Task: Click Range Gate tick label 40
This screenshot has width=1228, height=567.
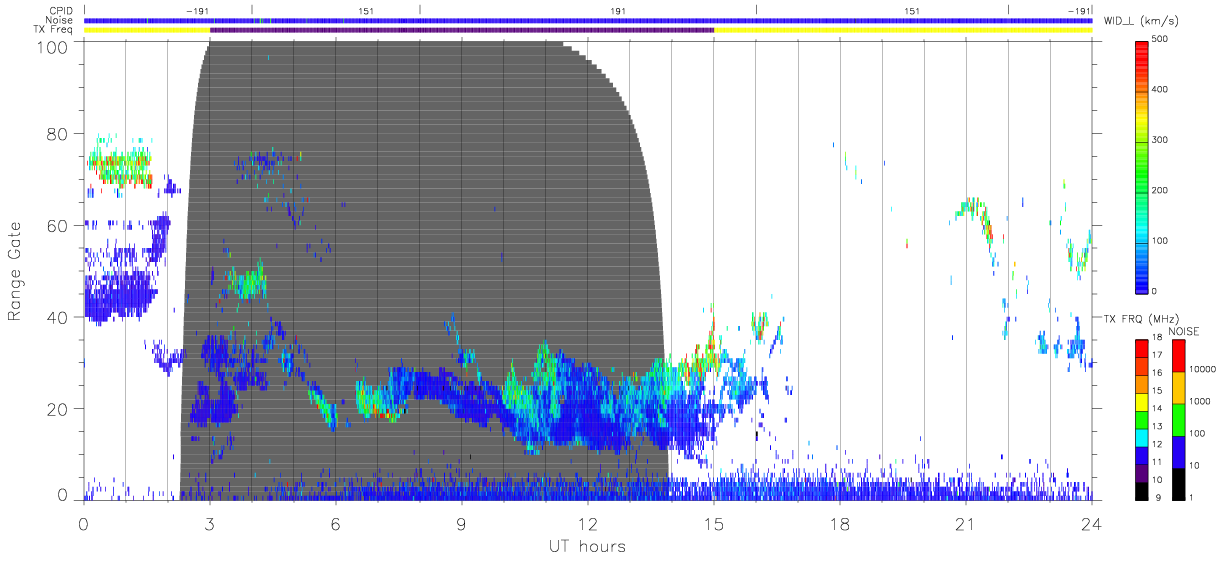Action: point(58,317)
